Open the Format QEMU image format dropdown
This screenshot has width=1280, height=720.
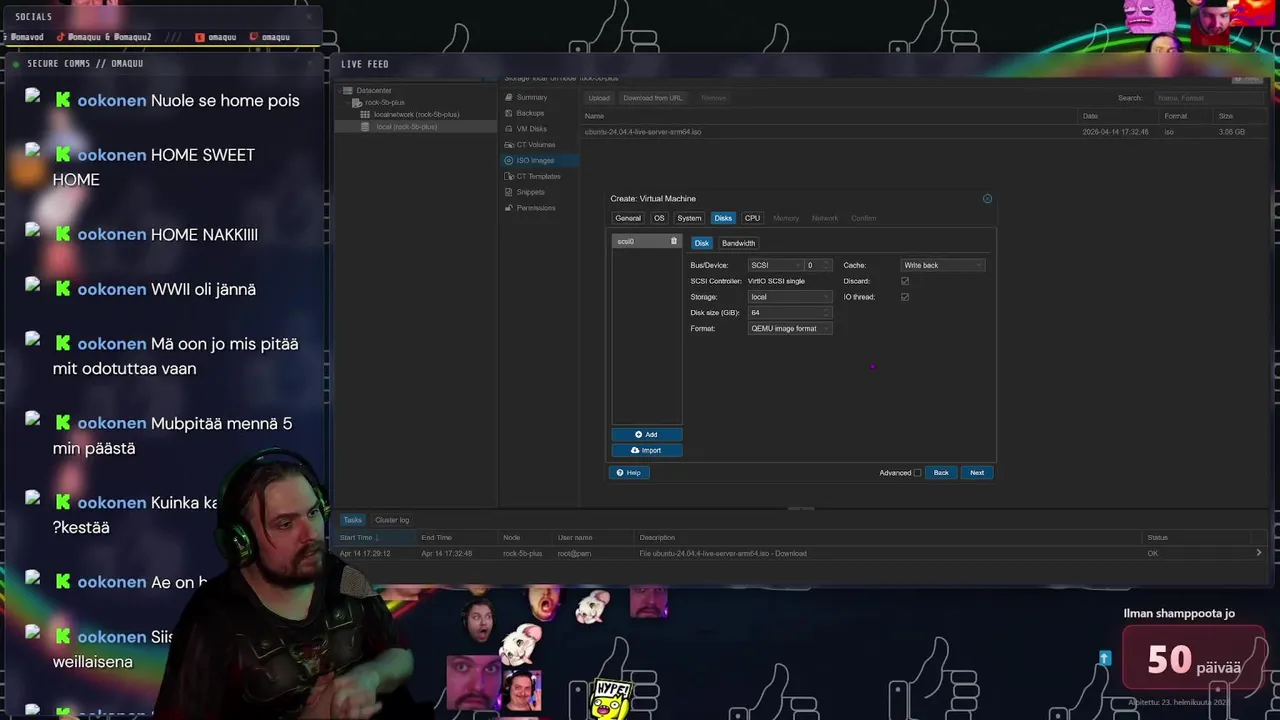point(790,329)
